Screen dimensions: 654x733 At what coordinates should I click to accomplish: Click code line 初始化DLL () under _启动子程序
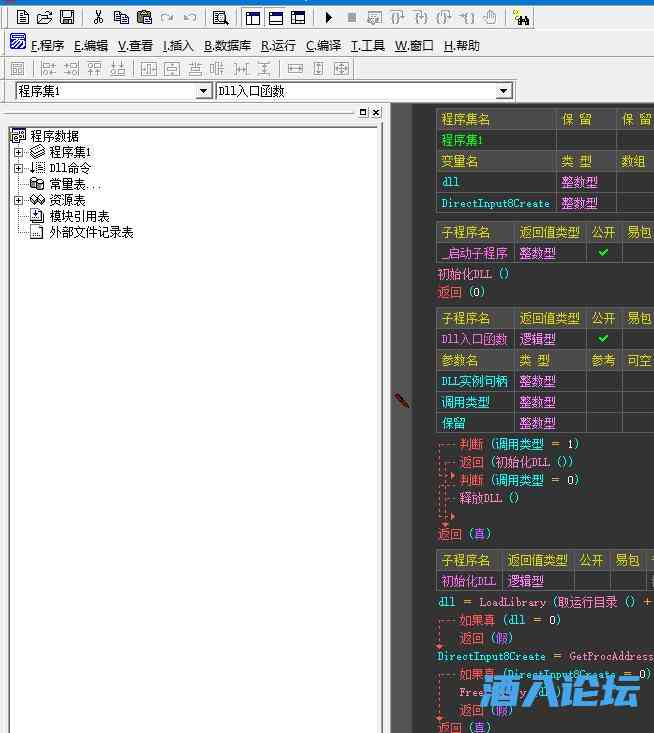coord(473,274)
